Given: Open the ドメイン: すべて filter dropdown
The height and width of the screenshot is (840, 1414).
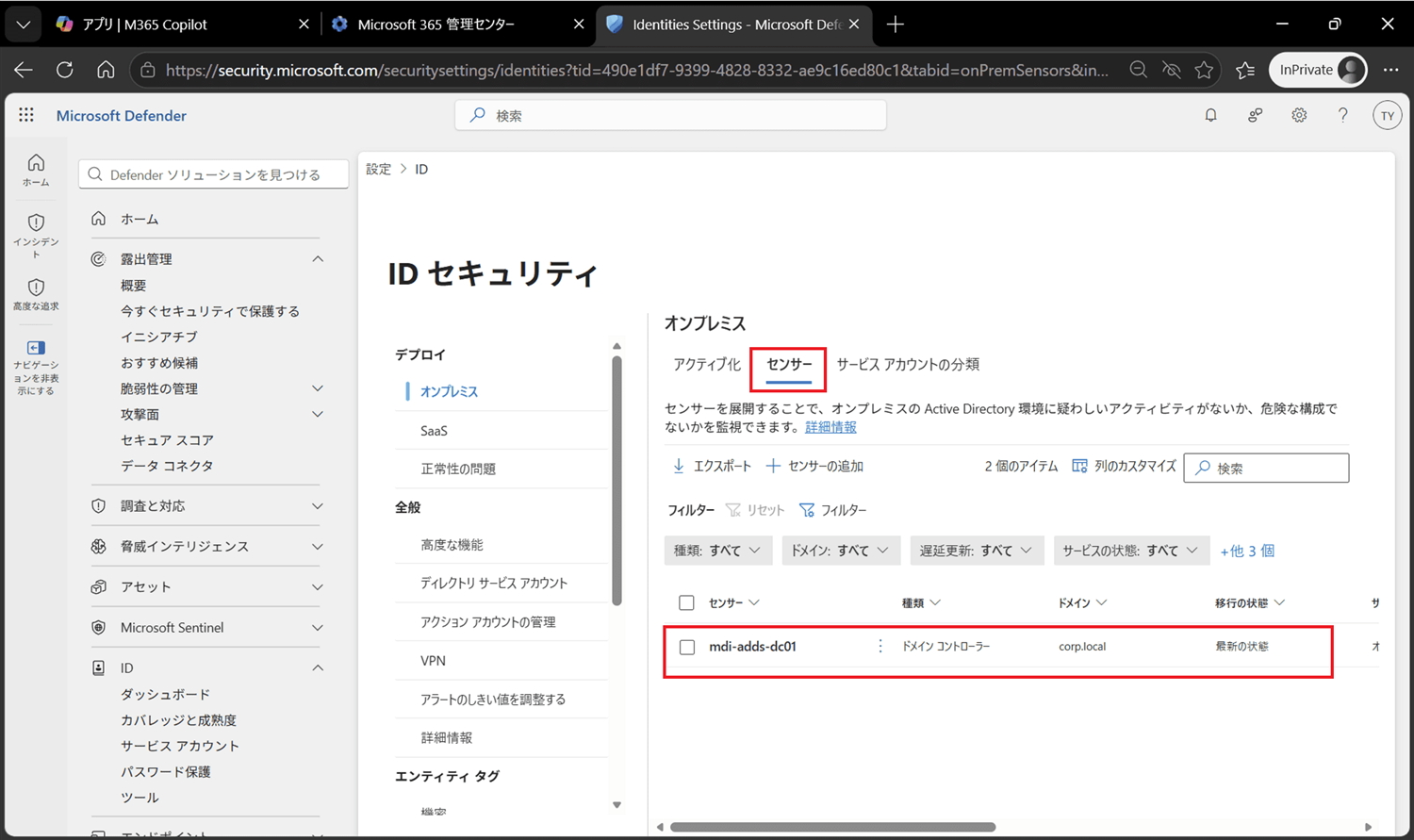Looking at the screenshot, I should 841,551.
